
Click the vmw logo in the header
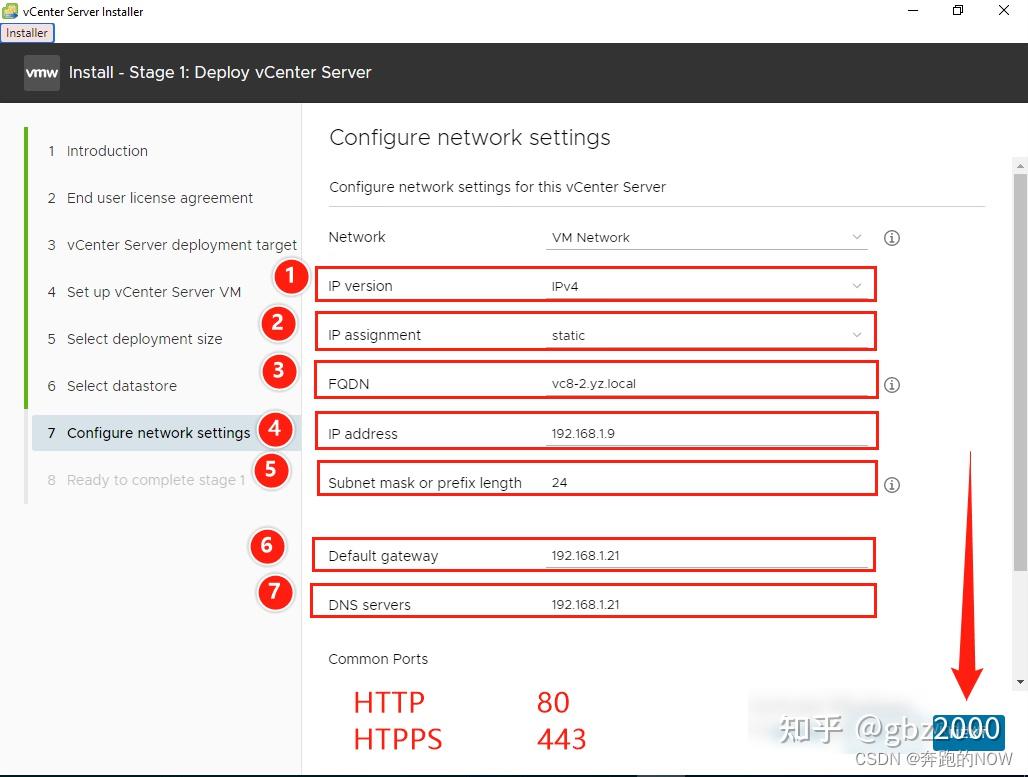42,72
